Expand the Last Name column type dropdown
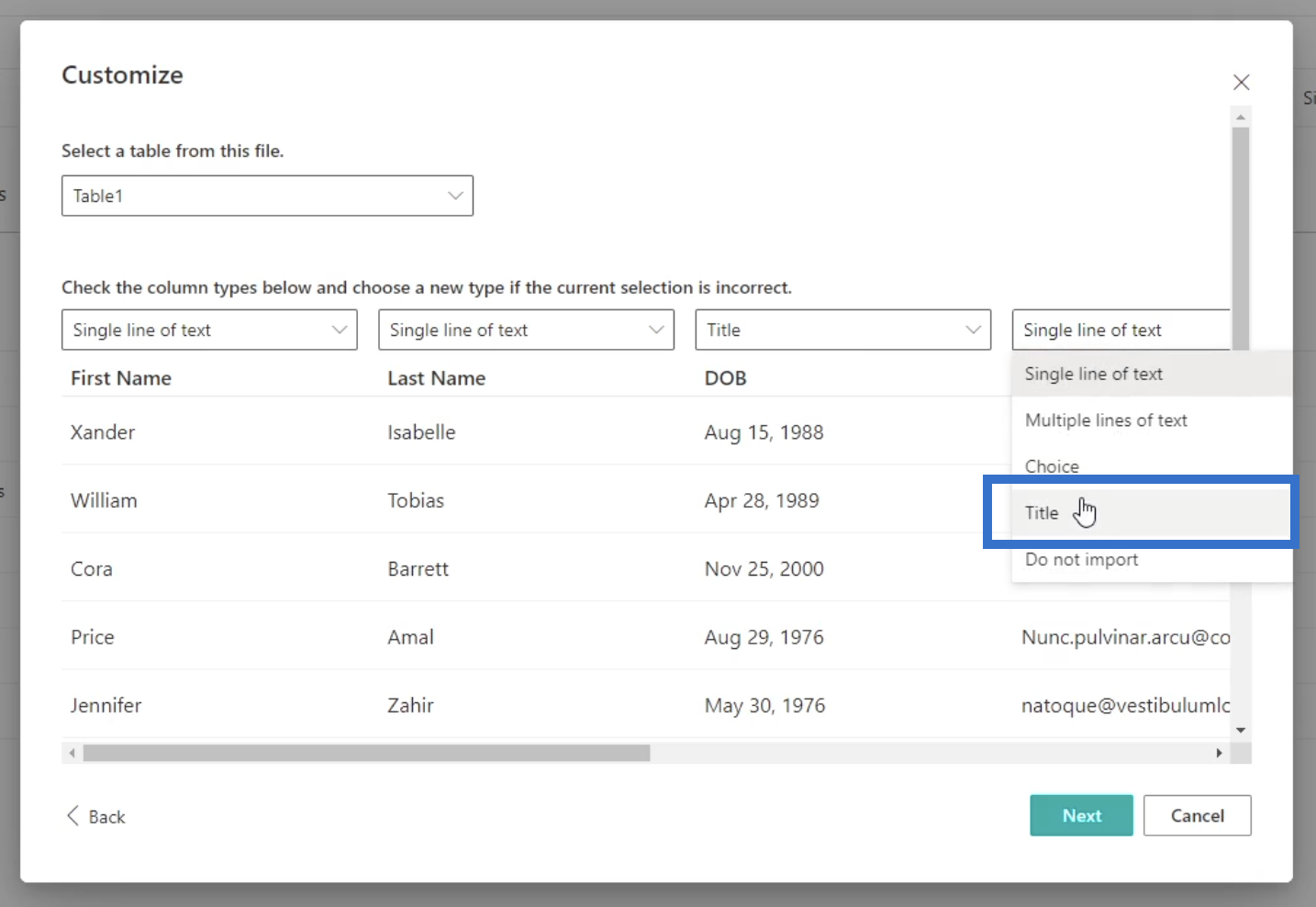 click(526, 330)
